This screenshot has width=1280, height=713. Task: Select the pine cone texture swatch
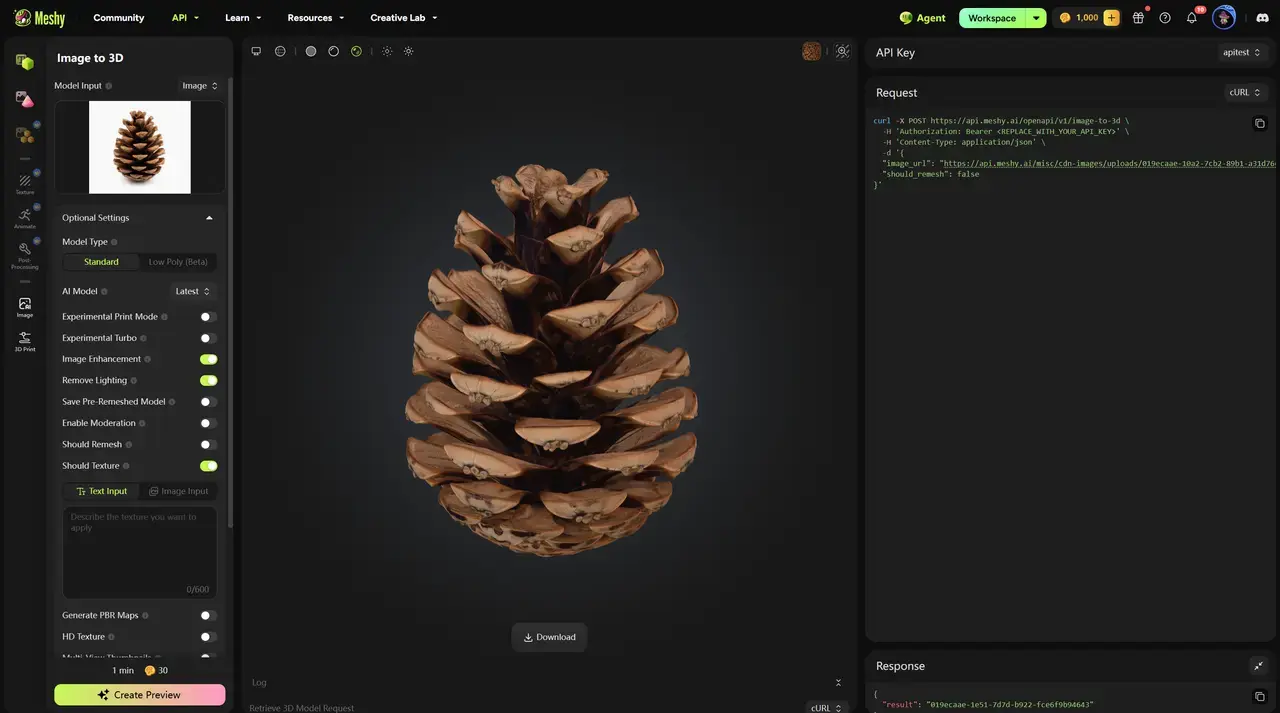[x=811, y=51]
